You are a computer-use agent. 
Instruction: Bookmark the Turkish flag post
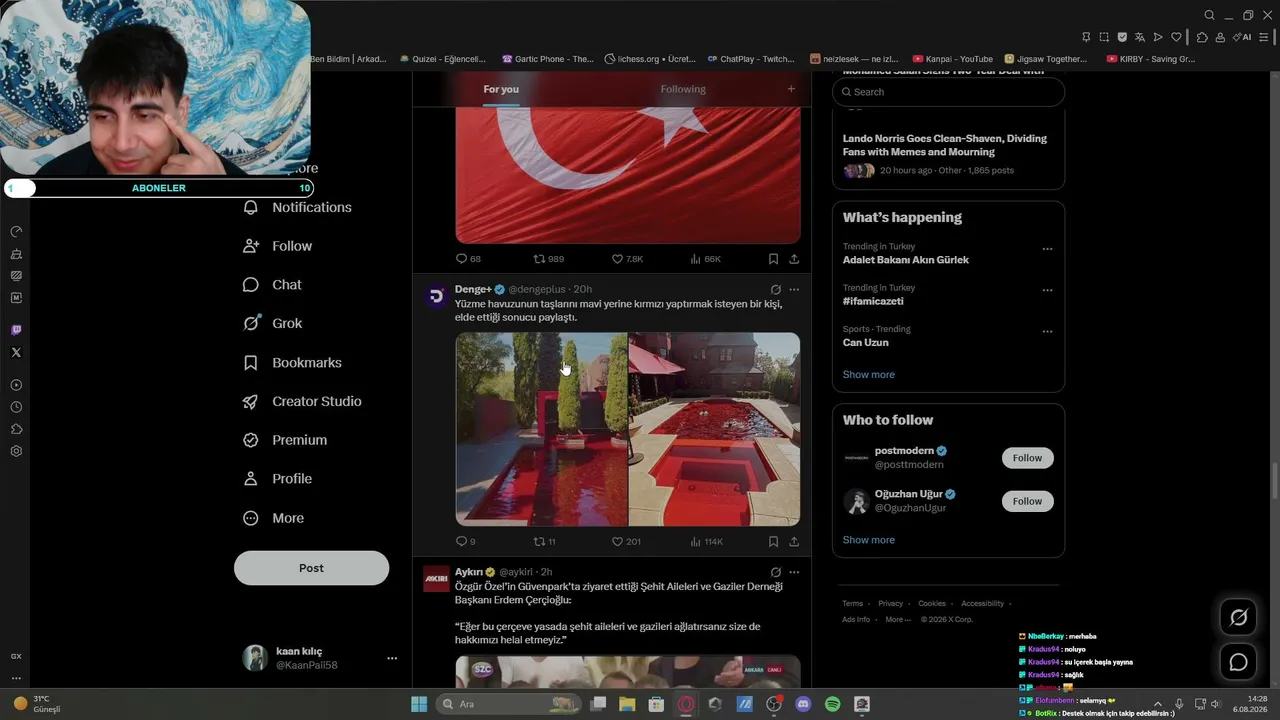click(773, 259)
